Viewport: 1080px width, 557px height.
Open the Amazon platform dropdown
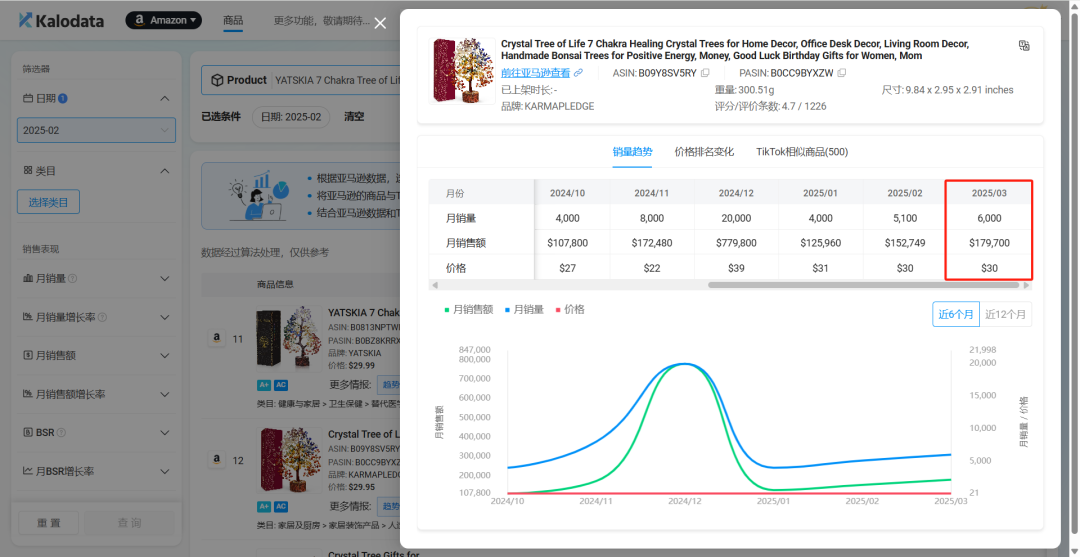click(x=163, y=20)
